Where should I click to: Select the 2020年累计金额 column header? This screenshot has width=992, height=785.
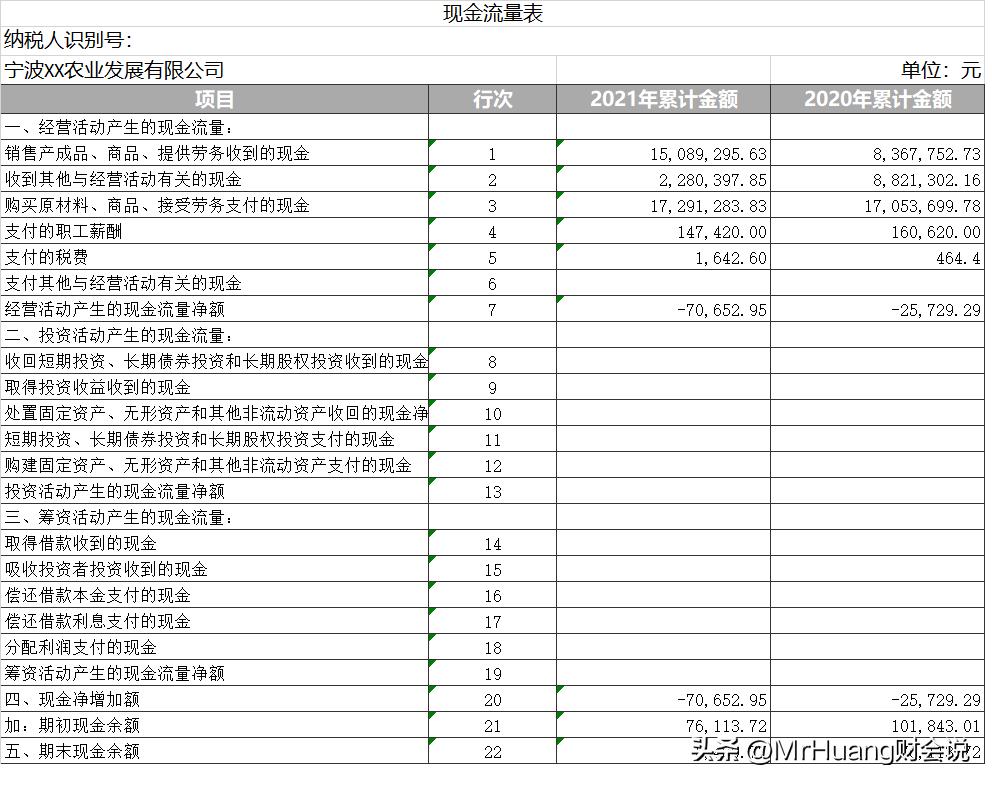(878, 100)
